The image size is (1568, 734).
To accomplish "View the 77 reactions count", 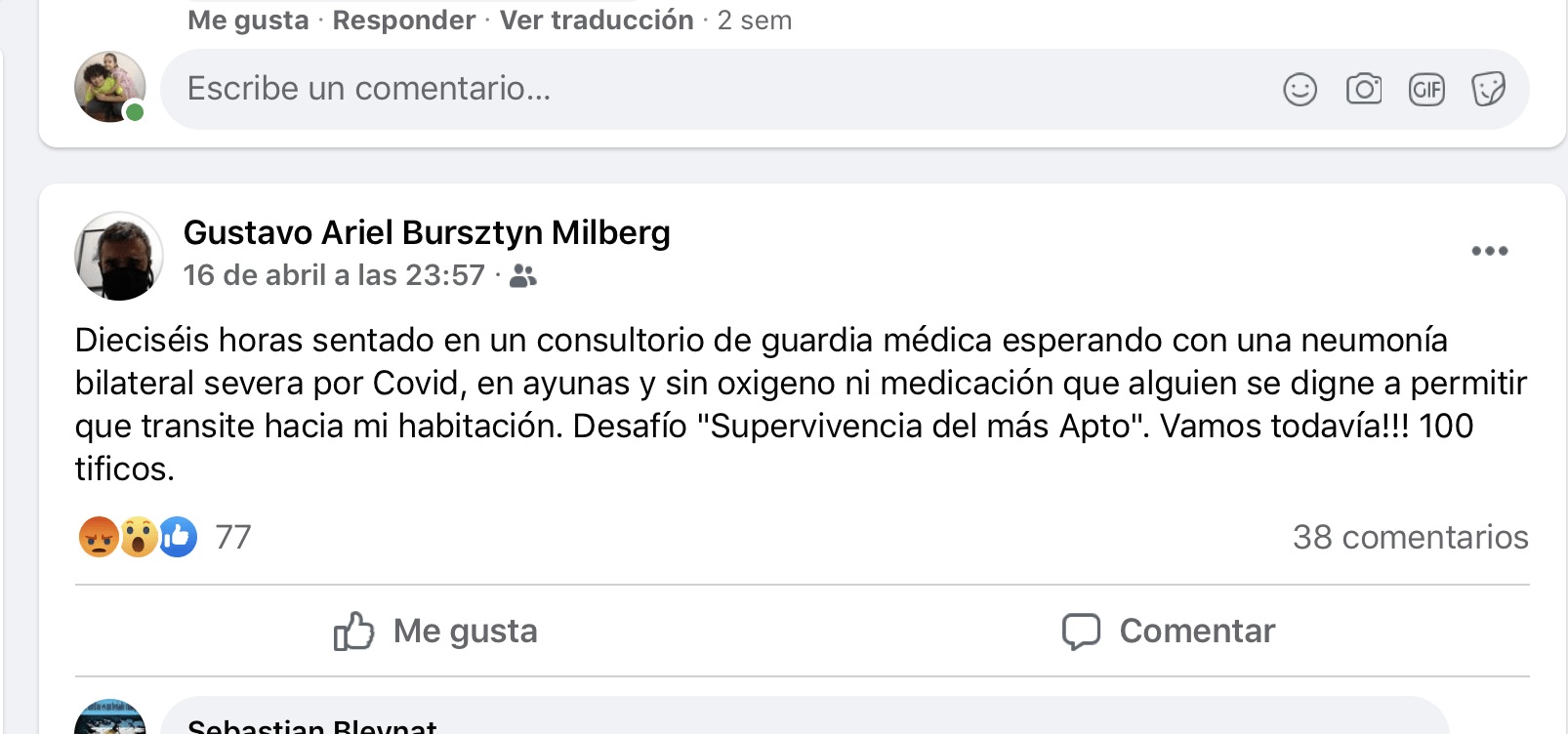I will (x=233, y=537).
